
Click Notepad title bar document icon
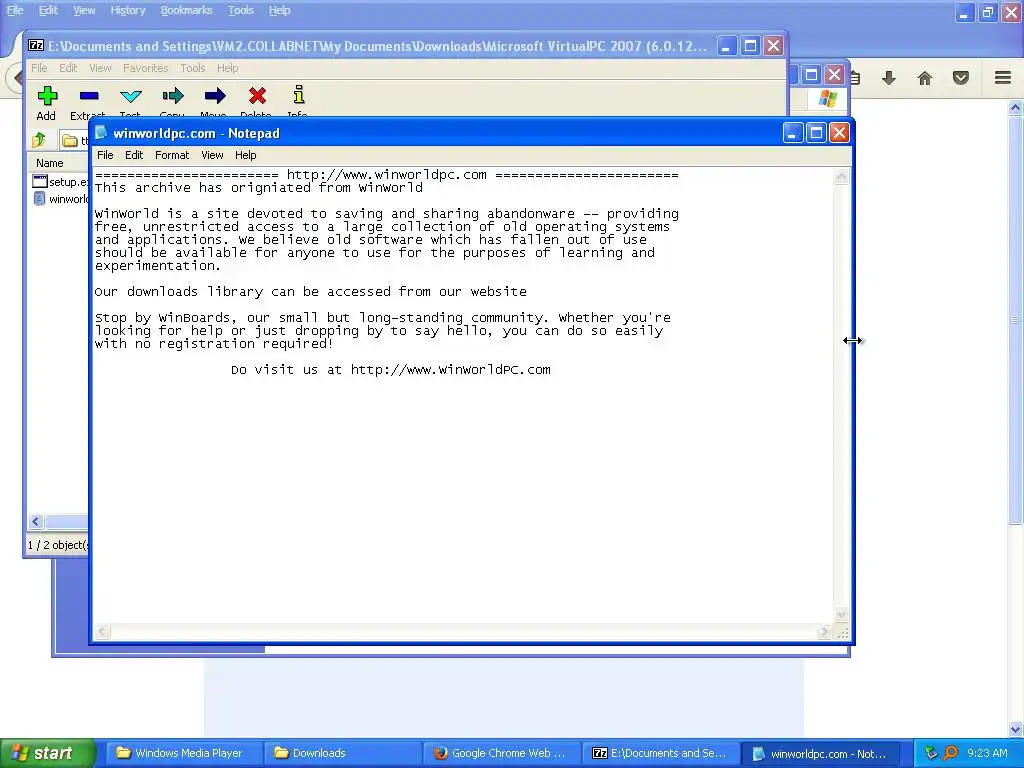pyautogui.click(x=101, y=133)
